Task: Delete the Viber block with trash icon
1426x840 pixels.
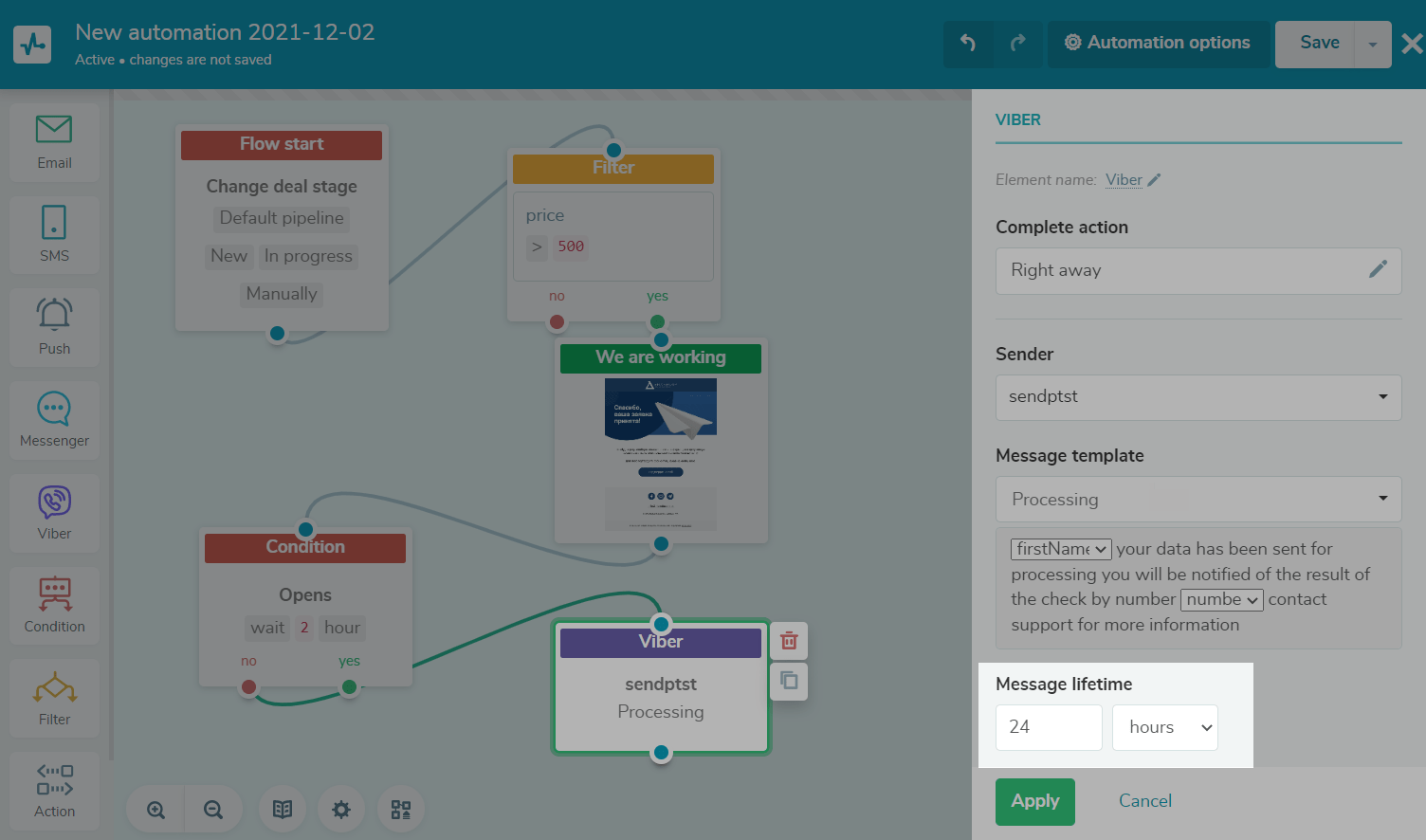Action: pos(789,641)
